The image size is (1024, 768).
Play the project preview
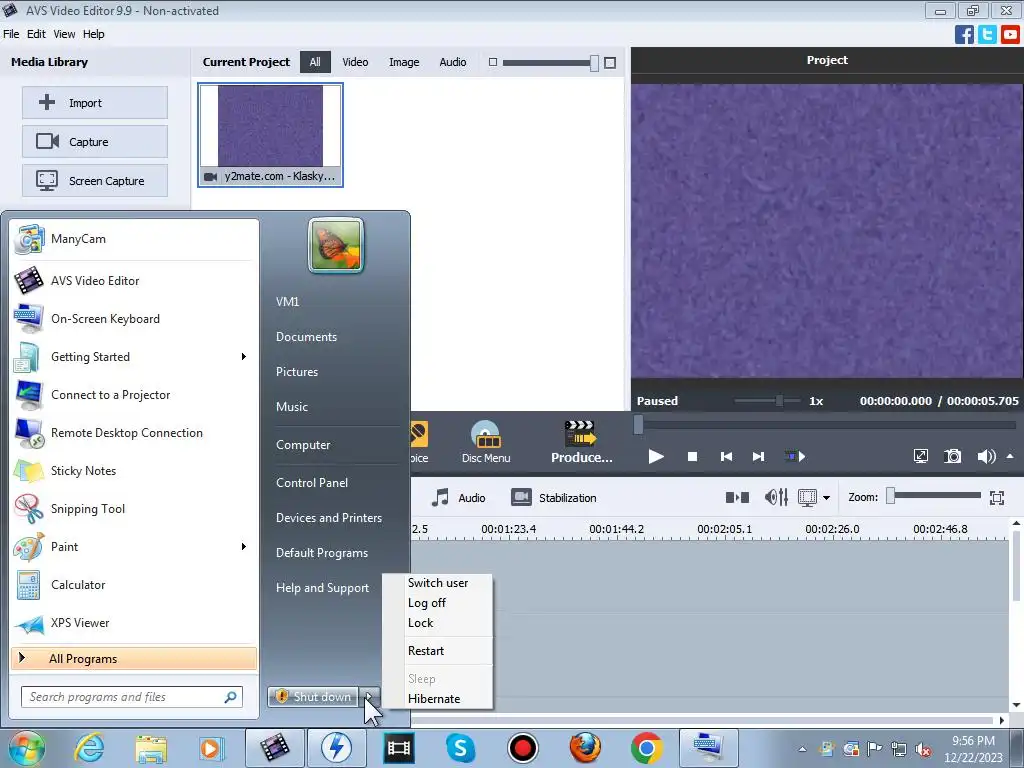point(656,456)
